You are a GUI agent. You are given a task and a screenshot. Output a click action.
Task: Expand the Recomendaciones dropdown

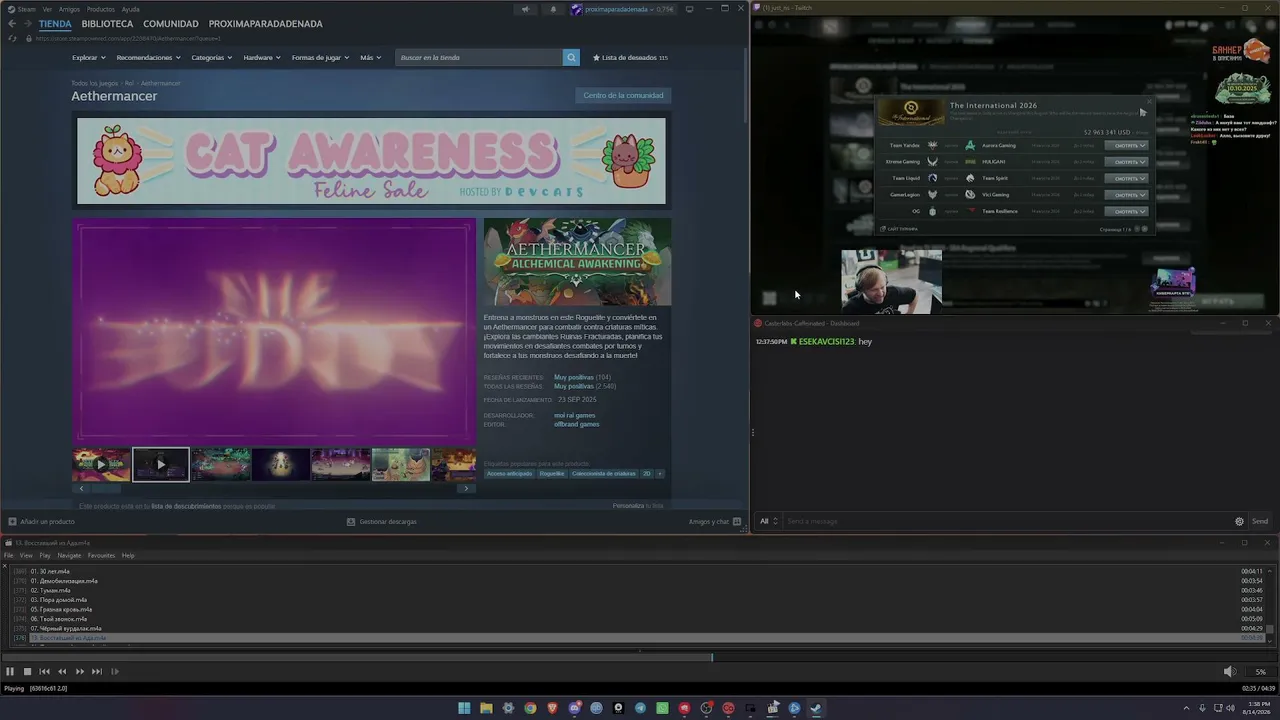pos(148,58)
